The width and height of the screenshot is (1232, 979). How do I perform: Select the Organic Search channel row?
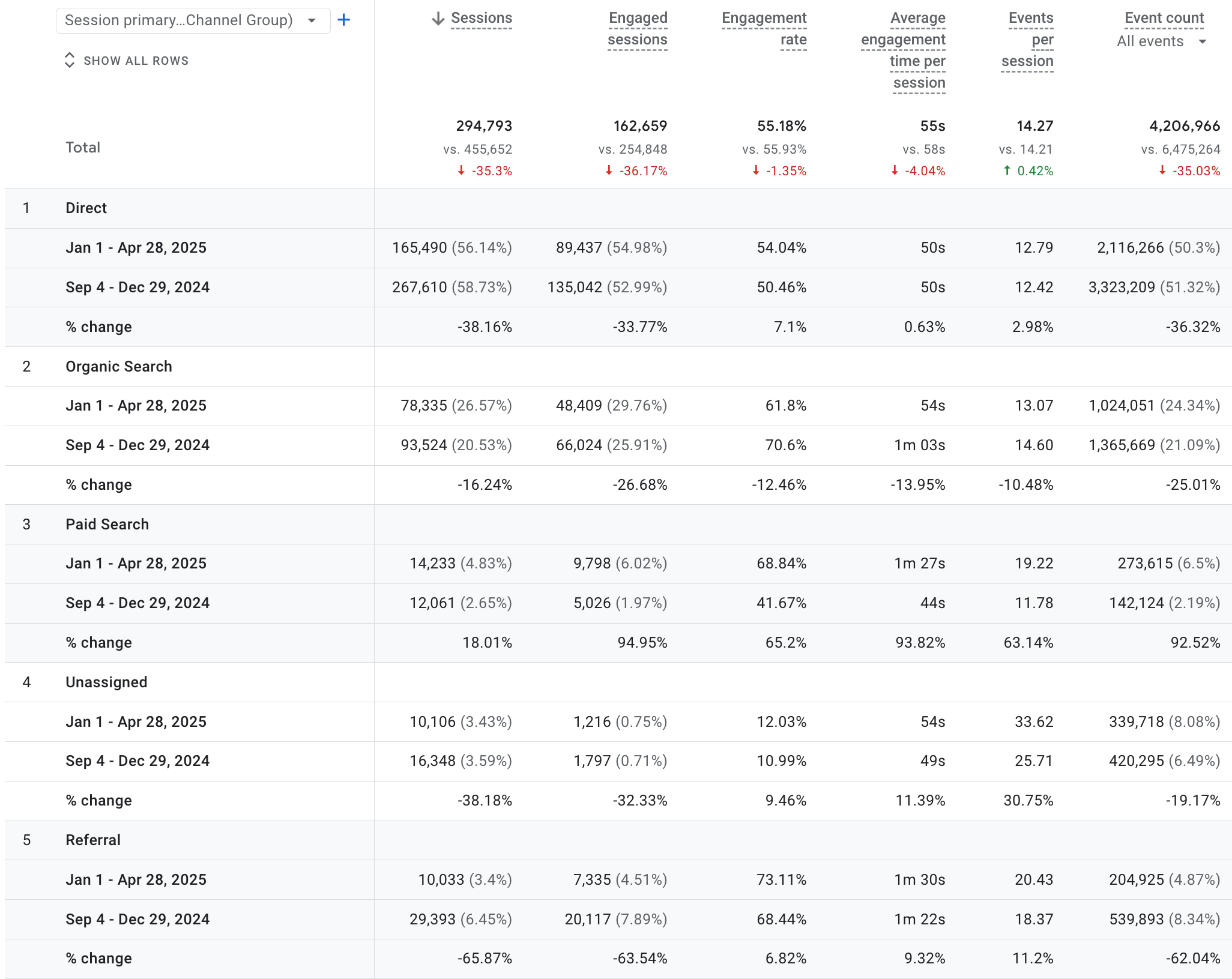pyautogui.click(x=119, y=367)
